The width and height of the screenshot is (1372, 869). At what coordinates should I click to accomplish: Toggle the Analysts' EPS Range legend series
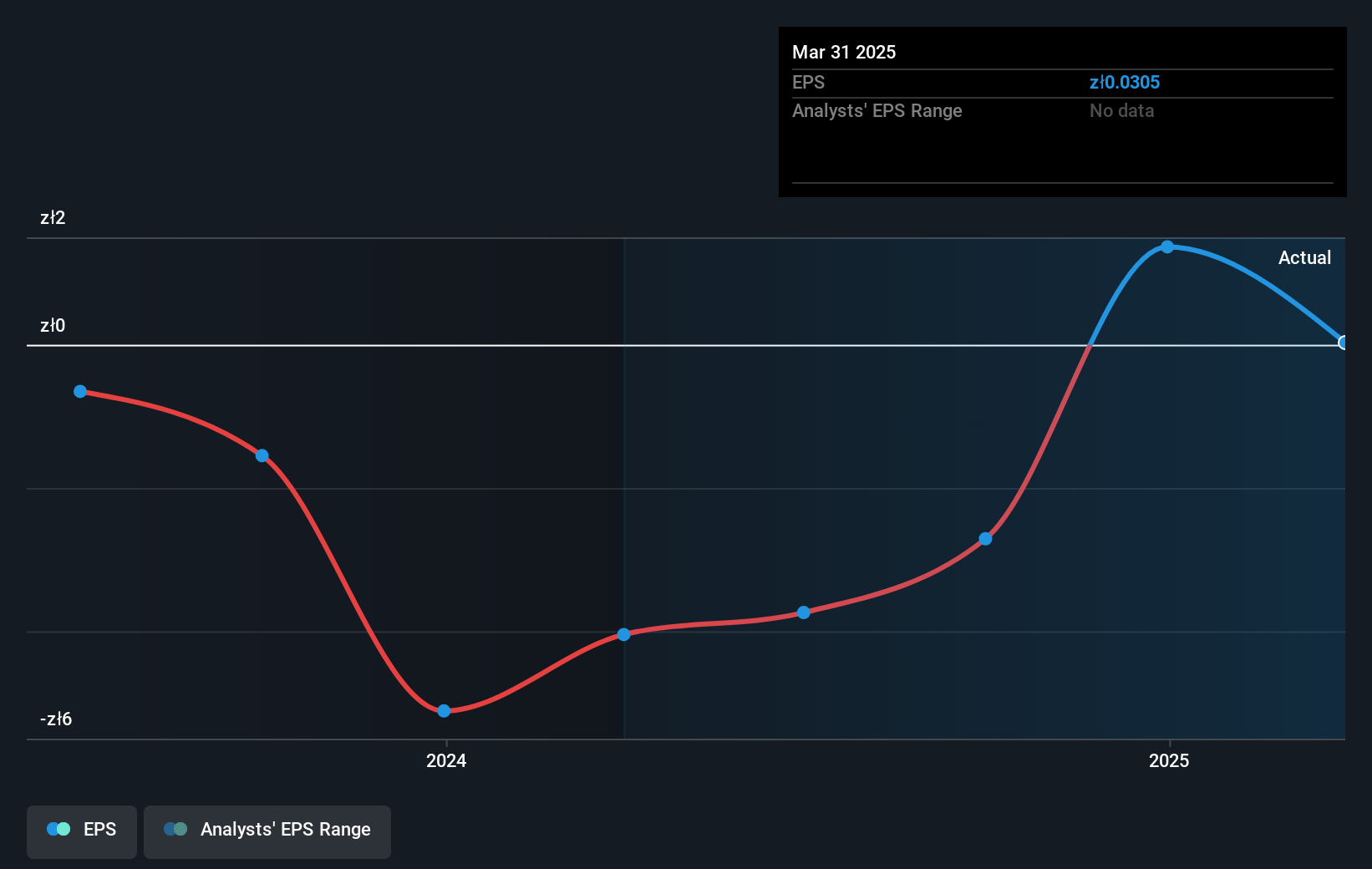pyautogui.click(x=267, y=831)
